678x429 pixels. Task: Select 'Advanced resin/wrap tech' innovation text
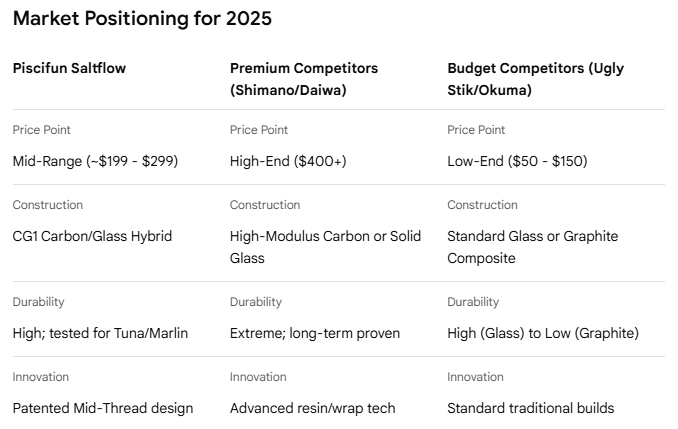click(x=312, y=408)
